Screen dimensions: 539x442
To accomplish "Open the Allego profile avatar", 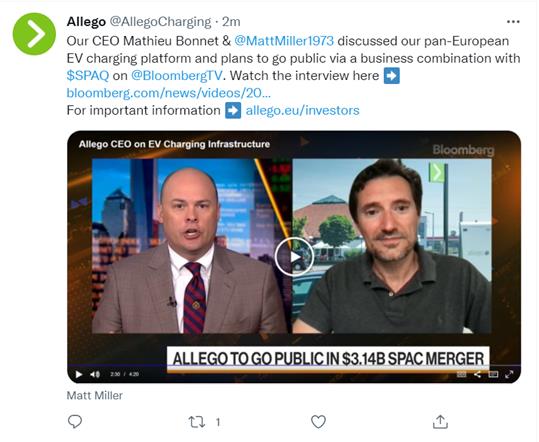I will [x=34, y=34].
